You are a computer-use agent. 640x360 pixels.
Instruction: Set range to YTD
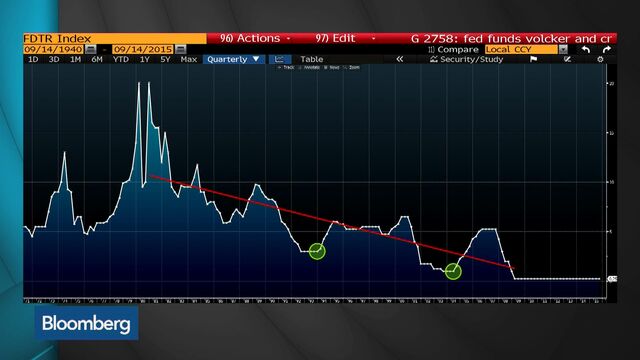click(x=121, y=59)
